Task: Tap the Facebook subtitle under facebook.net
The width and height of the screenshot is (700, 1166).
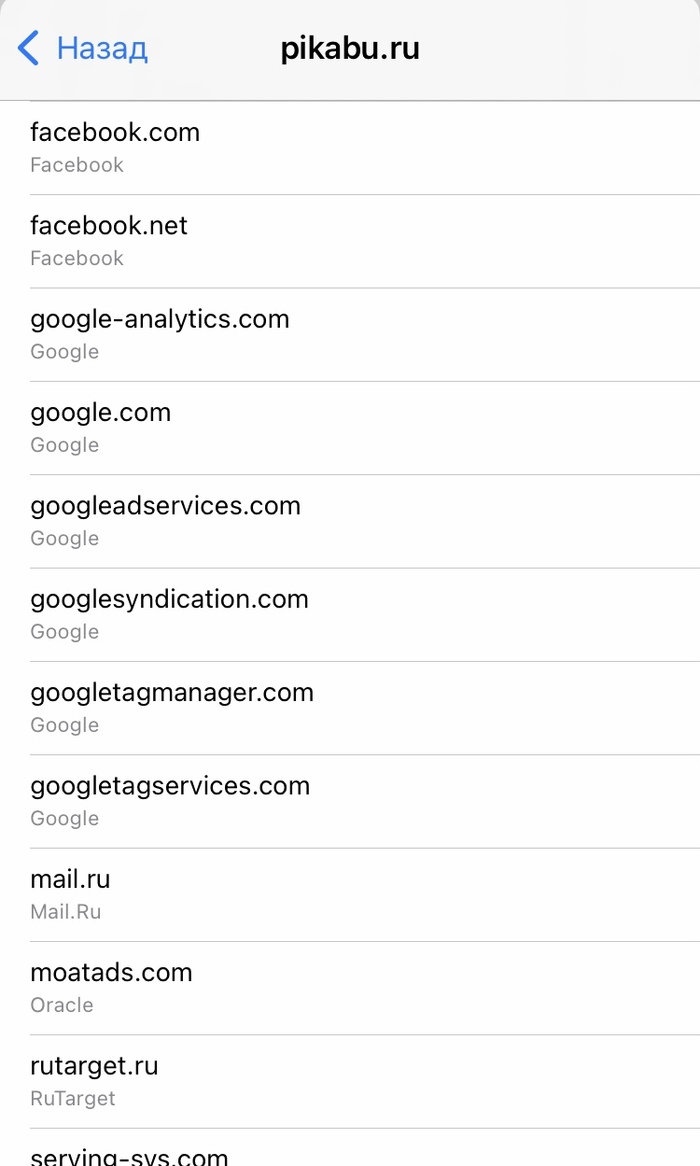Action: pyautogui.click(x=77, y=258)
